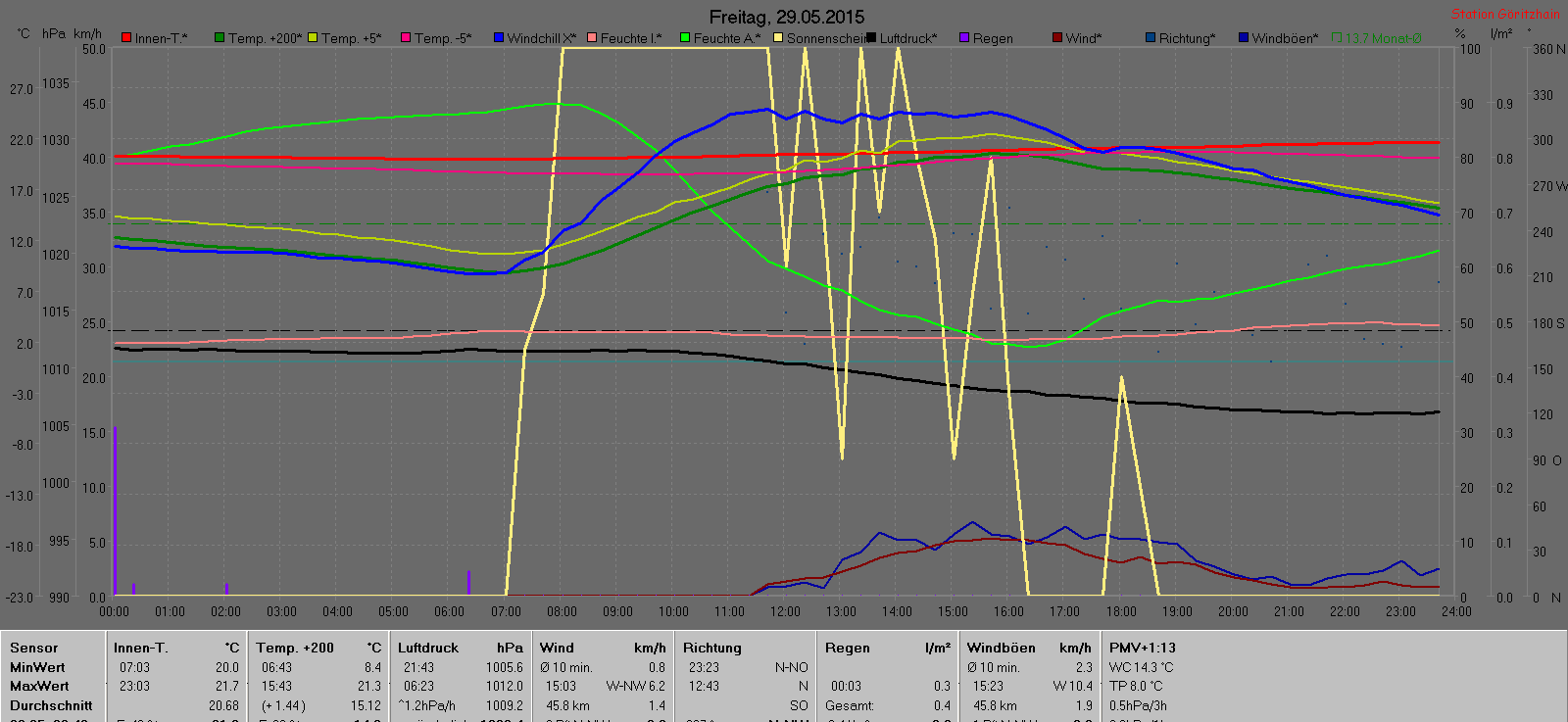This screenshot has width=1568, height=722.
Task: Click the Windchill X* legend label
Action: click(x=542, y=38)
